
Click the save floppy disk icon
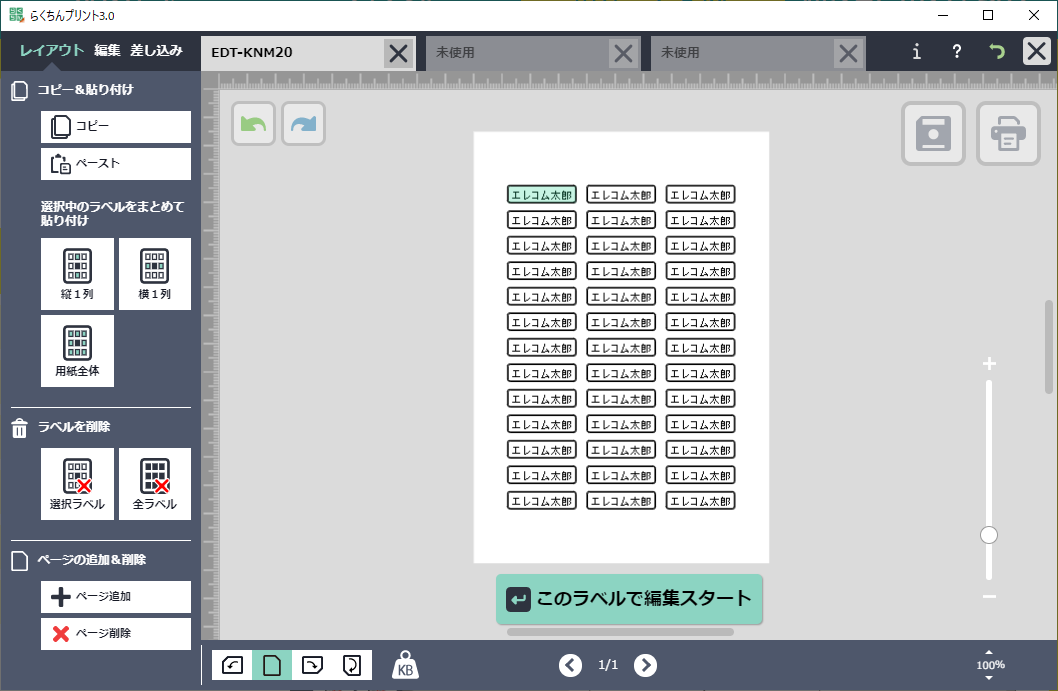(x=933, y=134)
